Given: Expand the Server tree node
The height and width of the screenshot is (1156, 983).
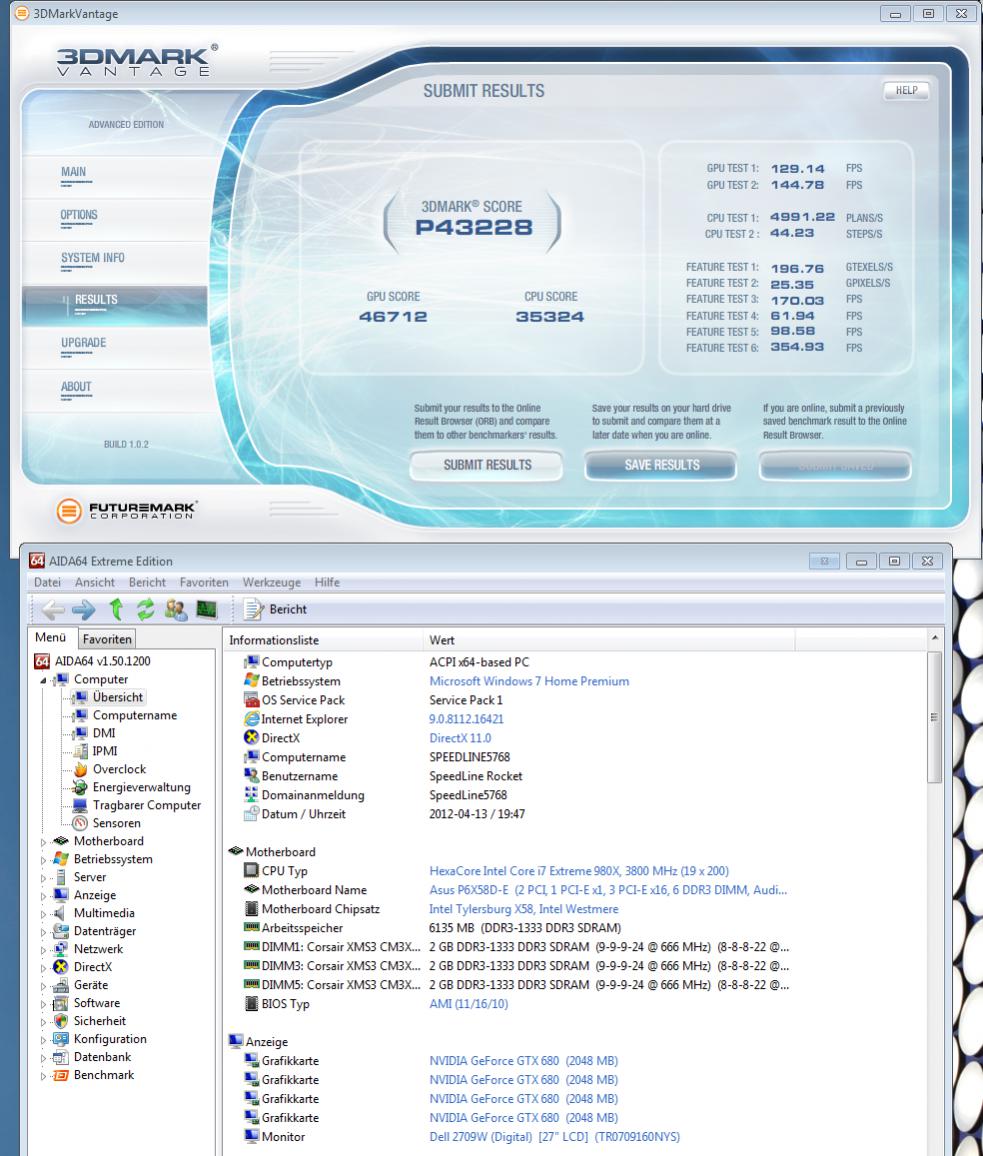Looking at the screenshot, I should [x=43, y=878].
